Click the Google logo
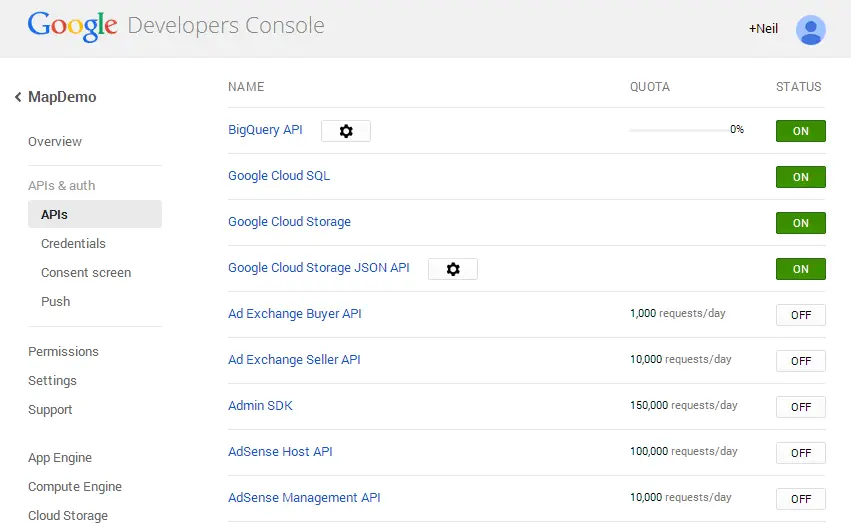Screen dimensions: 851x527 tap(73, 26)
